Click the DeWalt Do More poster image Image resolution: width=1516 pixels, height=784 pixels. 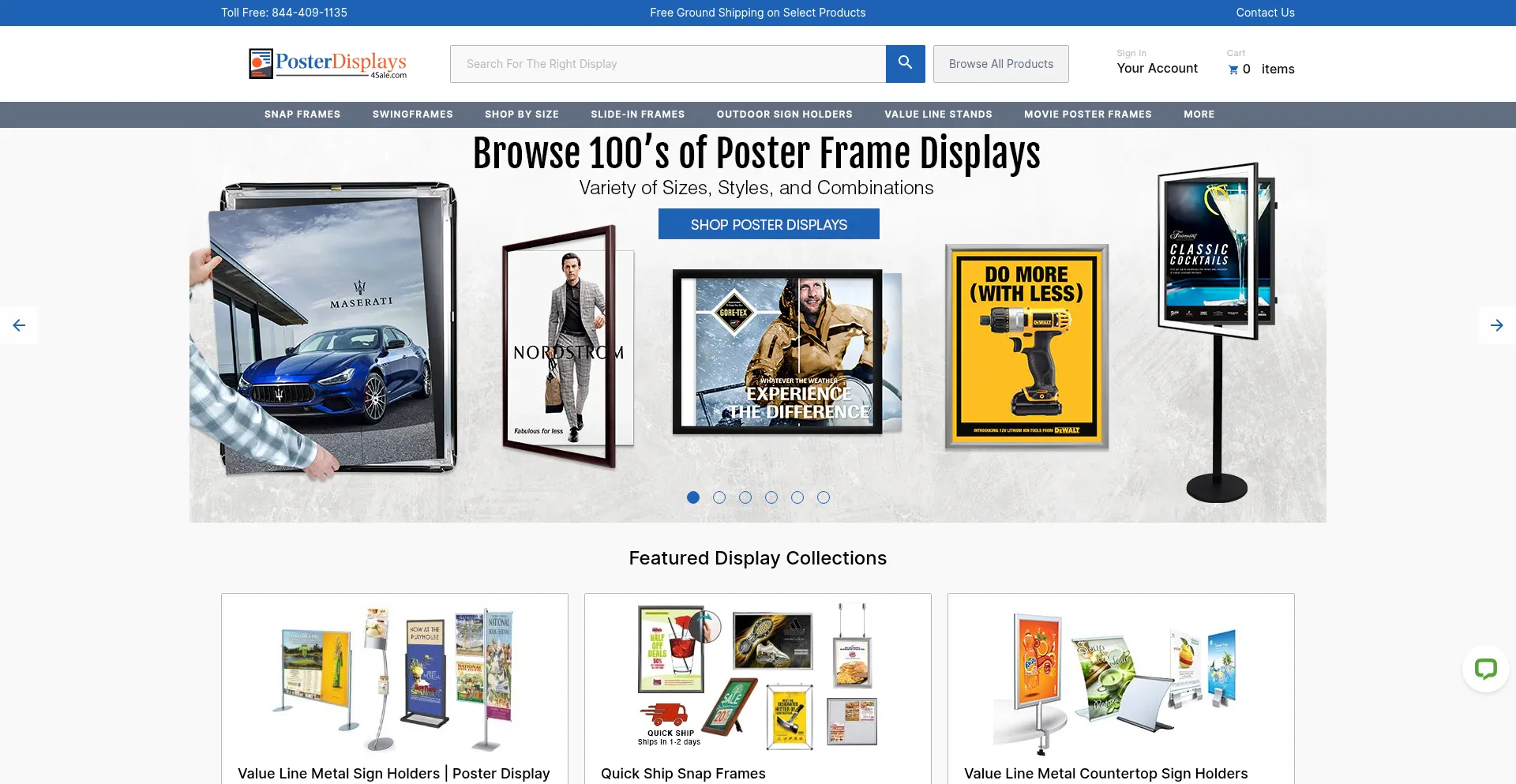(x=1026, y=347)
